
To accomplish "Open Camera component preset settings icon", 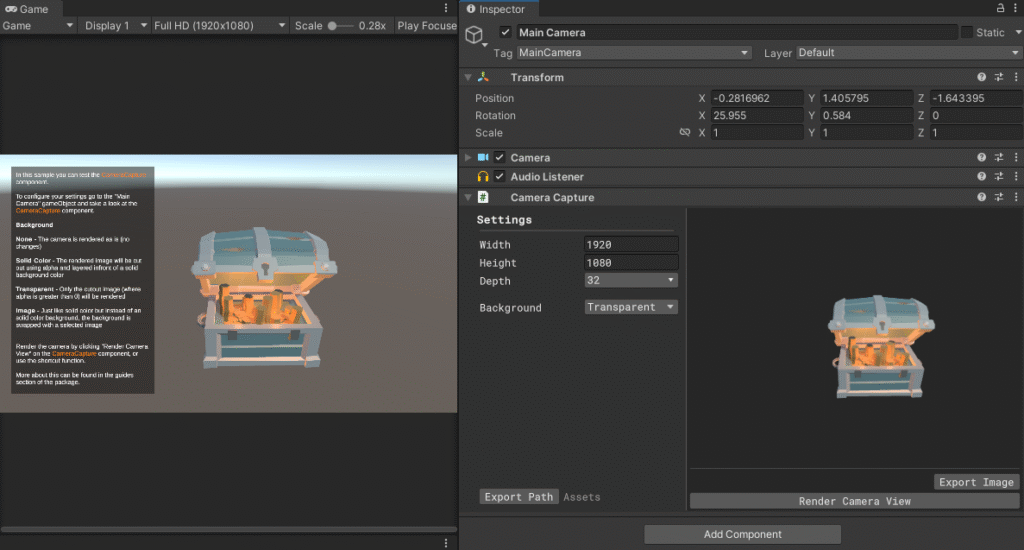I will [999, 157].
